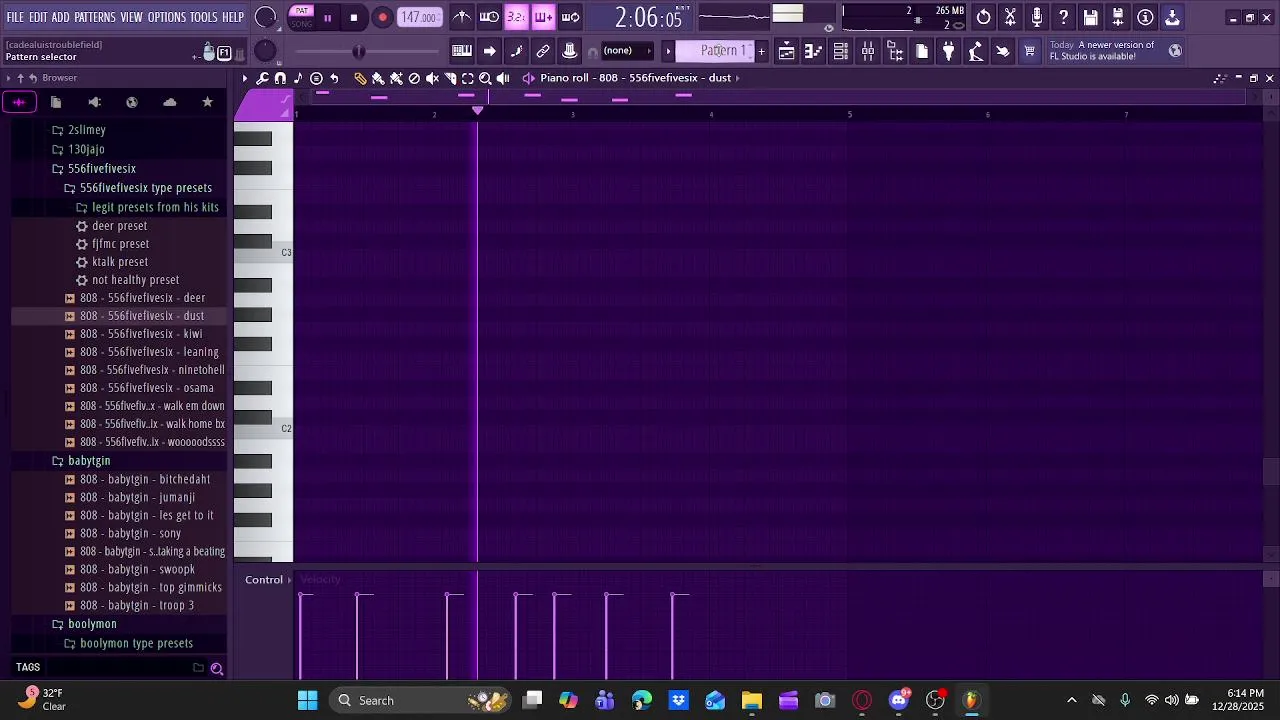Stop playback

tap(354, 17)
